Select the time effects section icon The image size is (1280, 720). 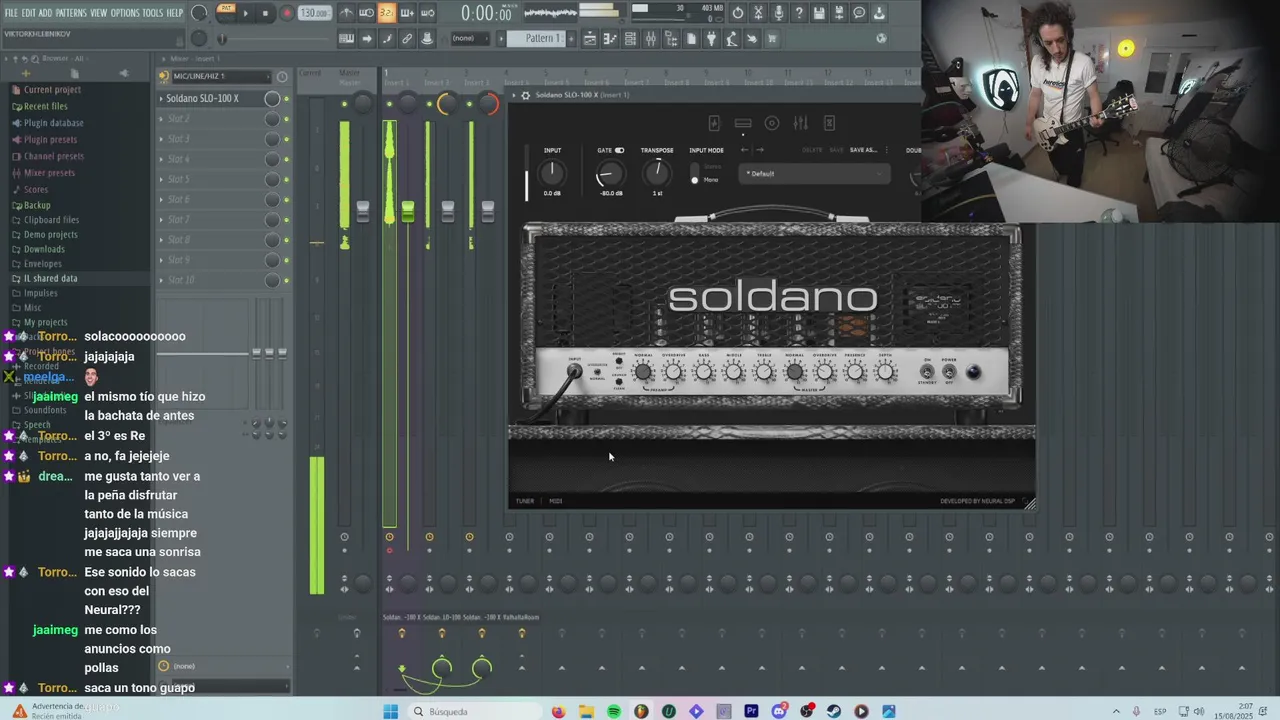click(830, 123)
